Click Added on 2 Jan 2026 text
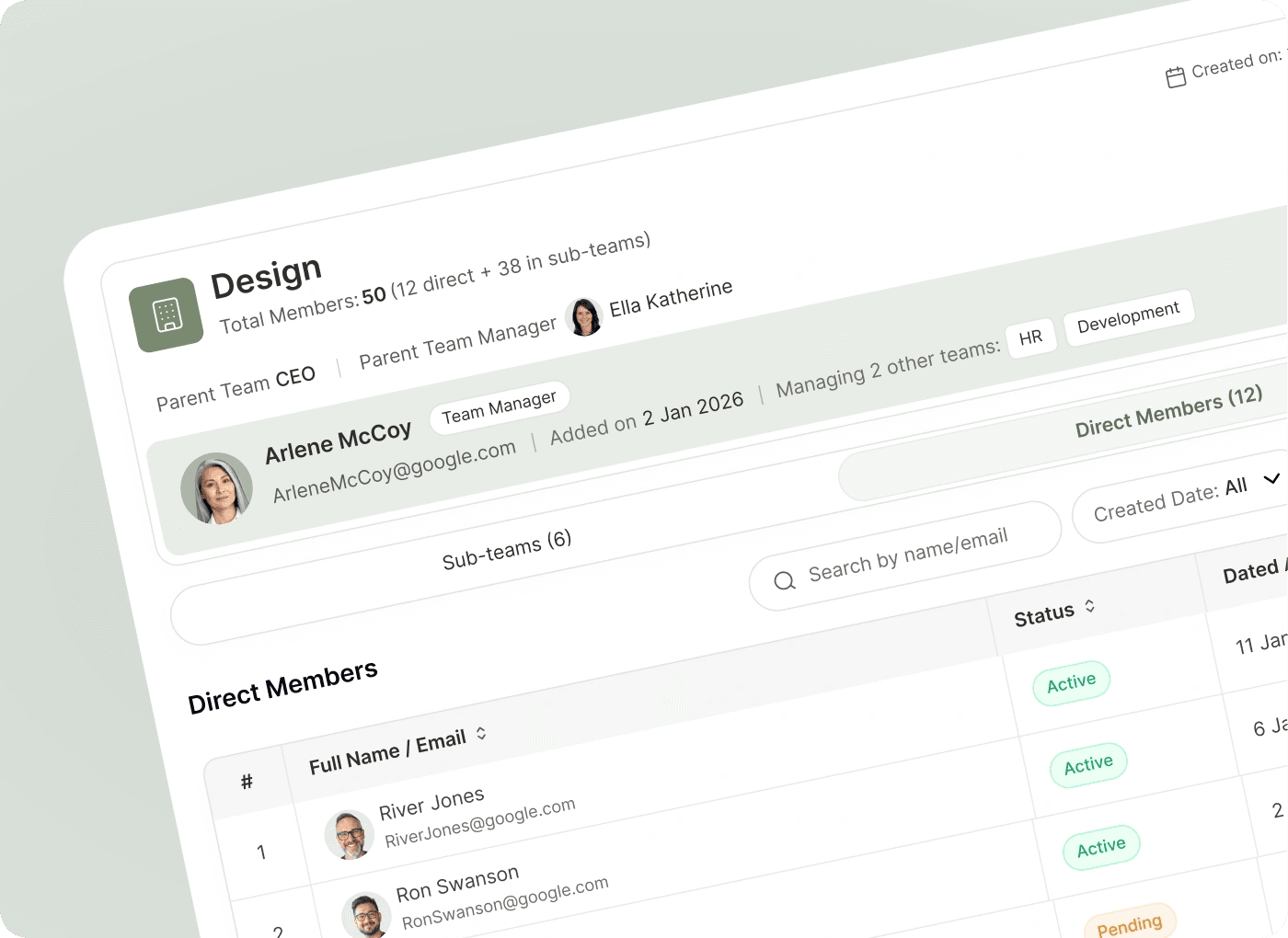This screenshot has width=1288, height=938. point(647,417)
